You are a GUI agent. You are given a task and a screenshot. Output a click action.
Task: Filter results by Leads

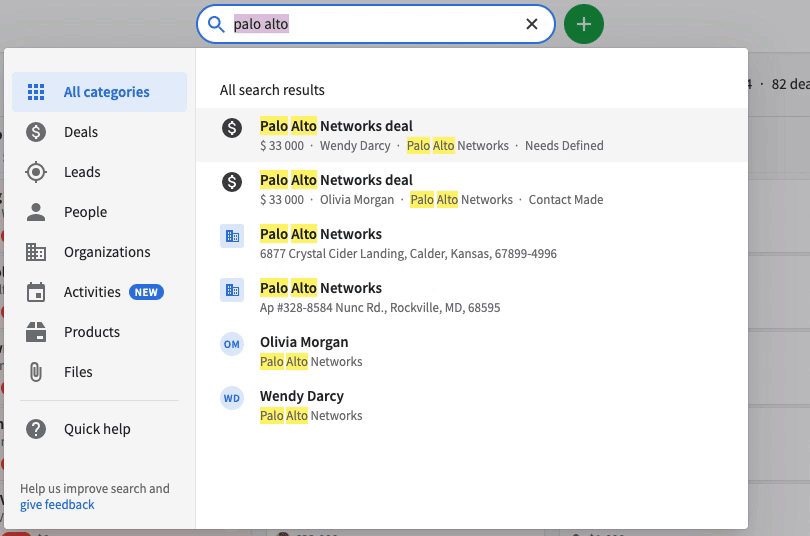coord(100,172)
